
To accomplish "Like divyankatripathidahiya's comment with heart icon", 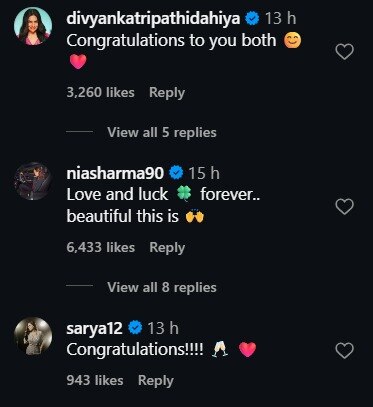I will 344,52.
